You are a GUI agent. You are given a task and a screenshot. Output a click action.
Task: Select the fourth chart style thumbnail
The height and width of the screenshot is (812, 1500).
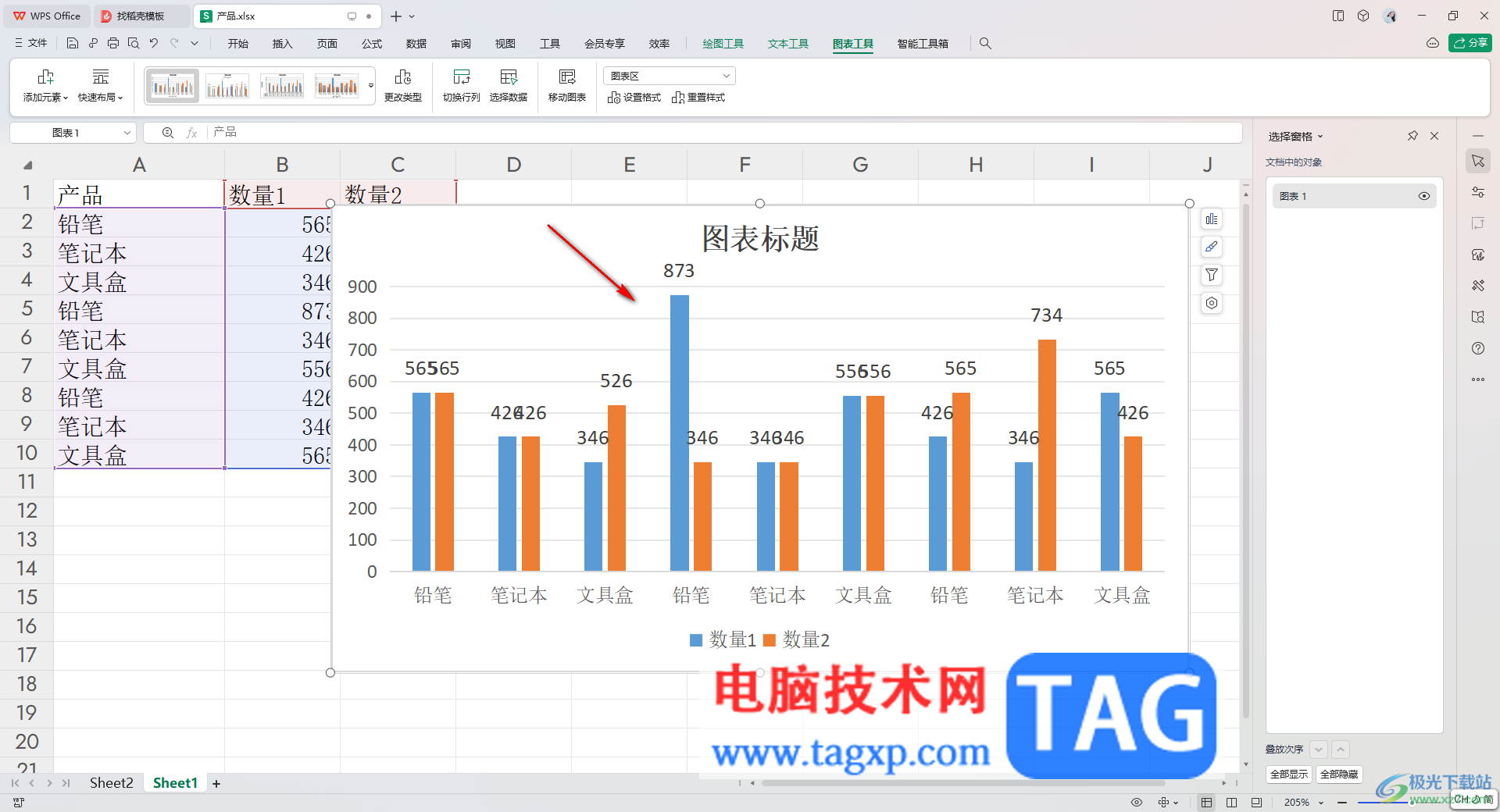point(337,85)
